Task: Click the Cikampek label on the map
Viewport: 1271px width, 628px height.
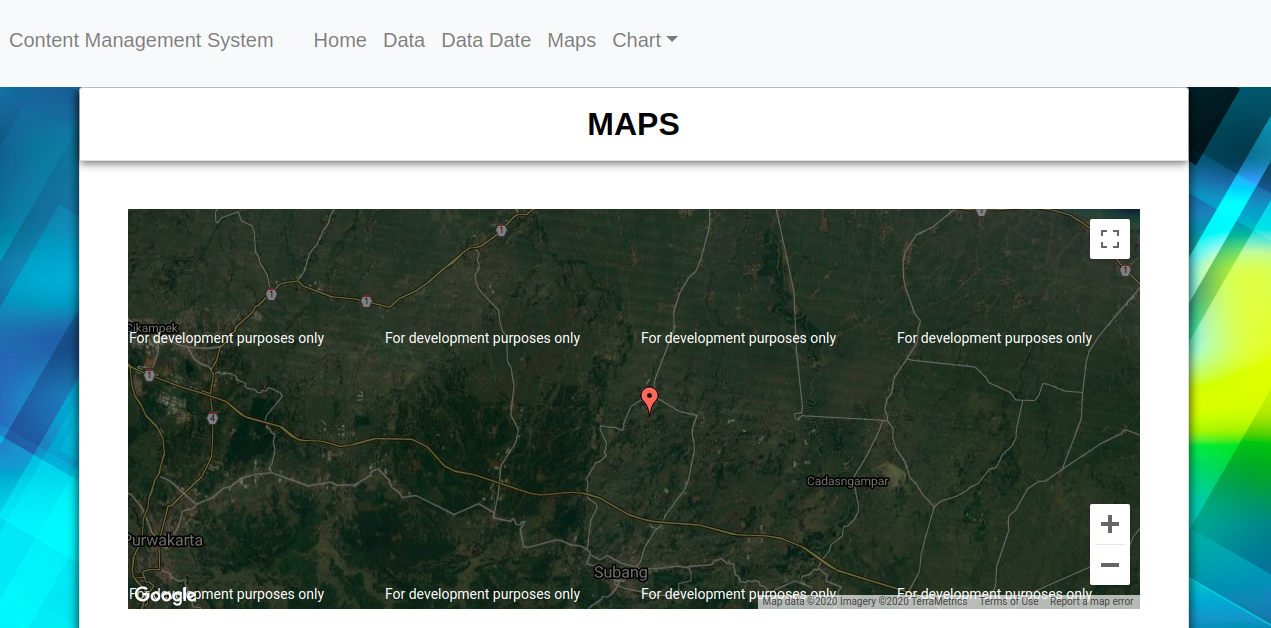Action: click(x=151, y=327)
